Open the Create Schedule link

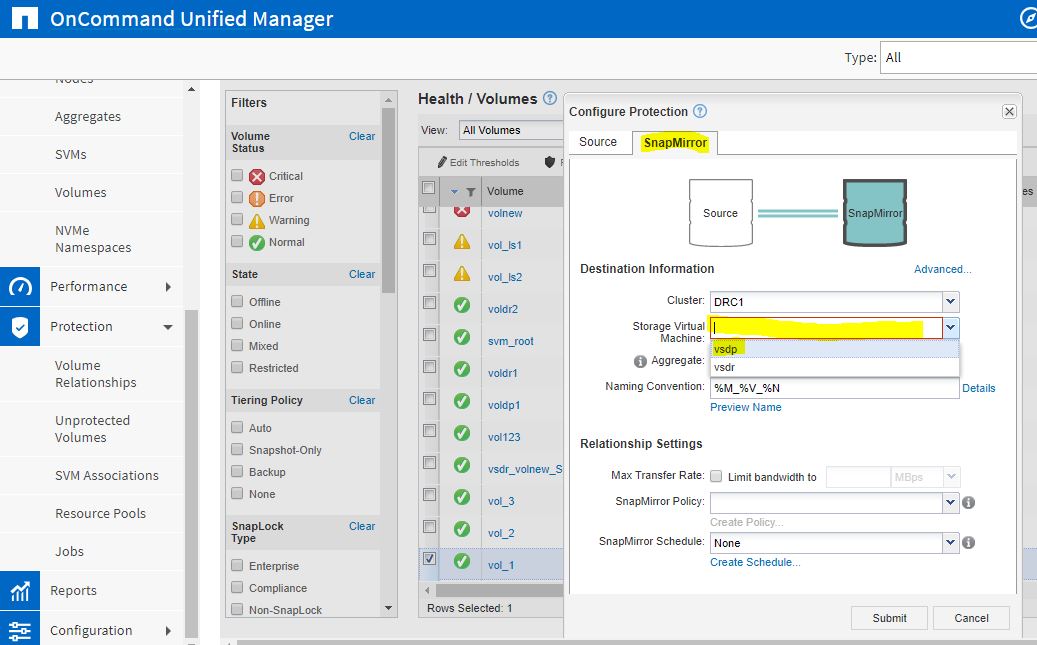tap(755, 562)
